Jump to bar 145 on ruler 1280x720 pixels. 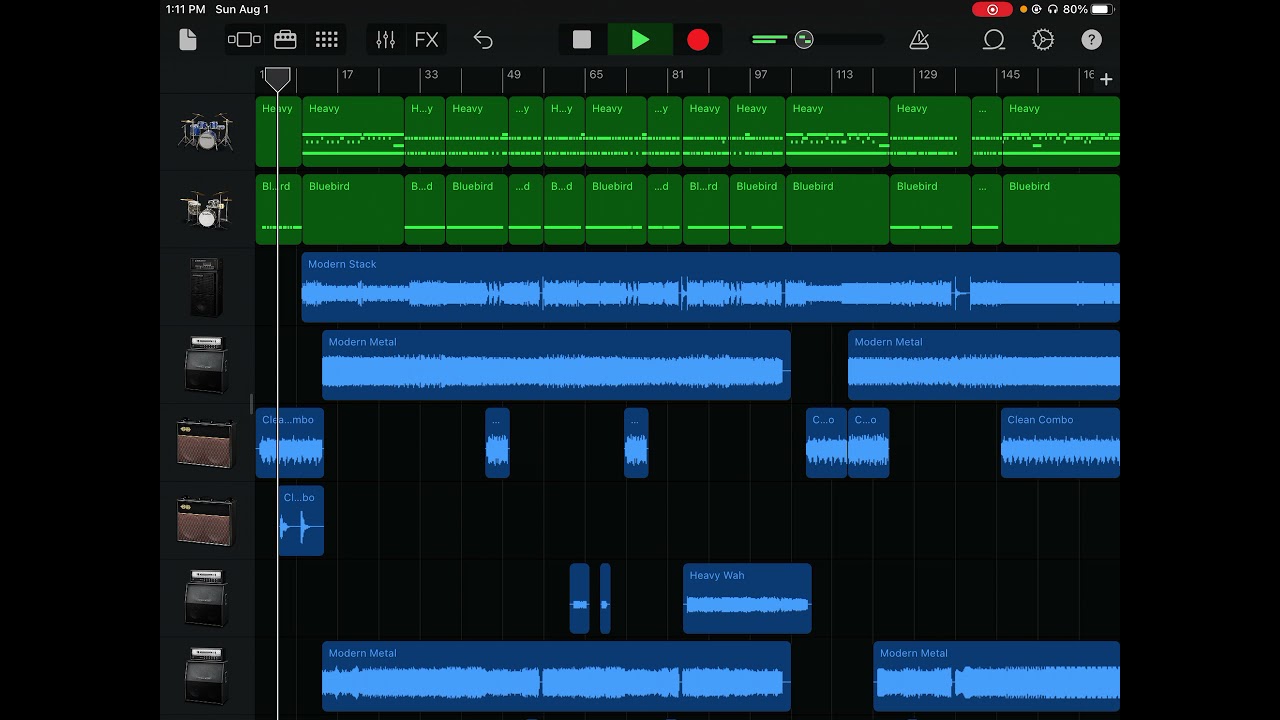tap(1010, 75)
